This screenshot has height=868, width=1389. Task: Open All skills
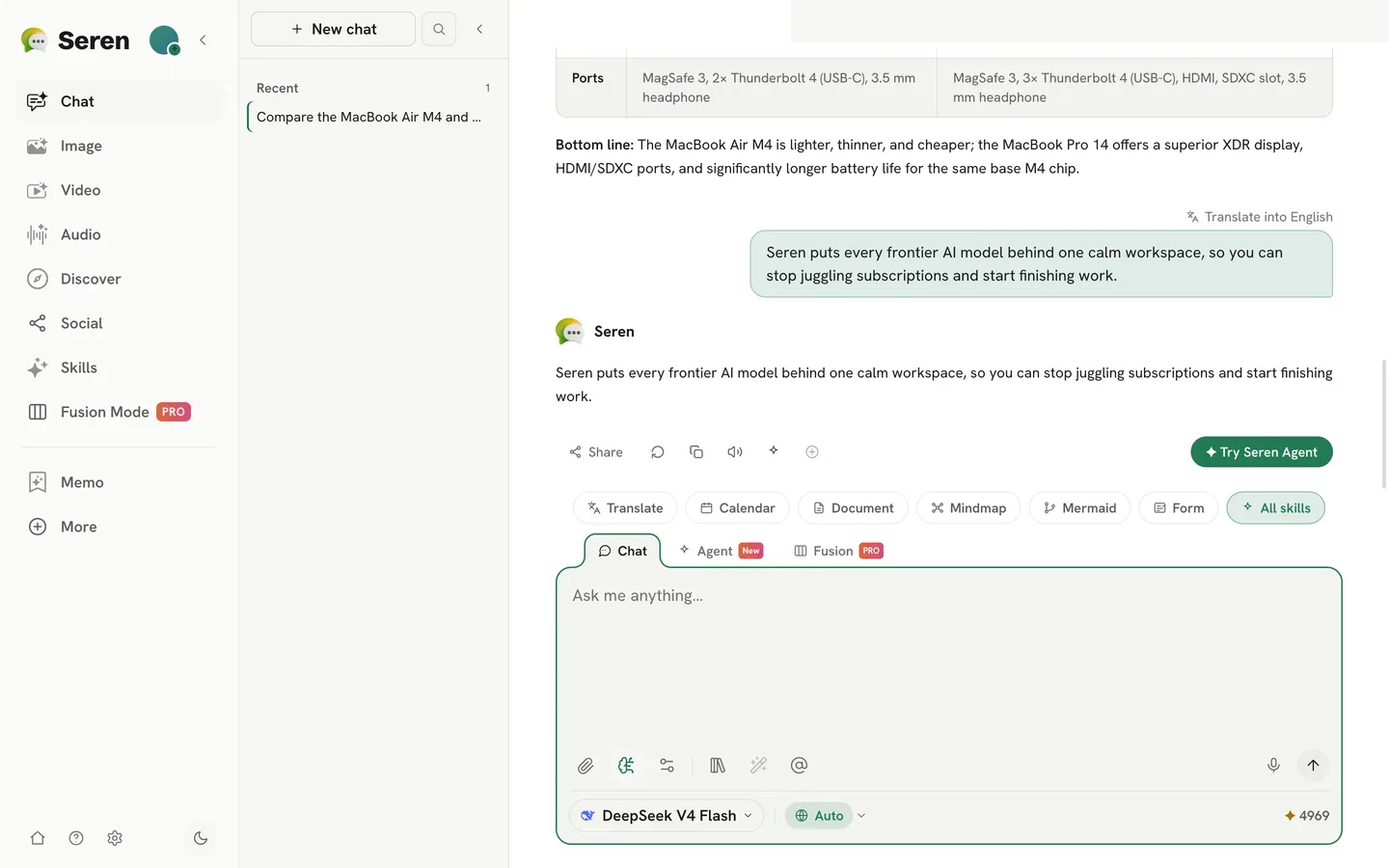coord(1276,508)
